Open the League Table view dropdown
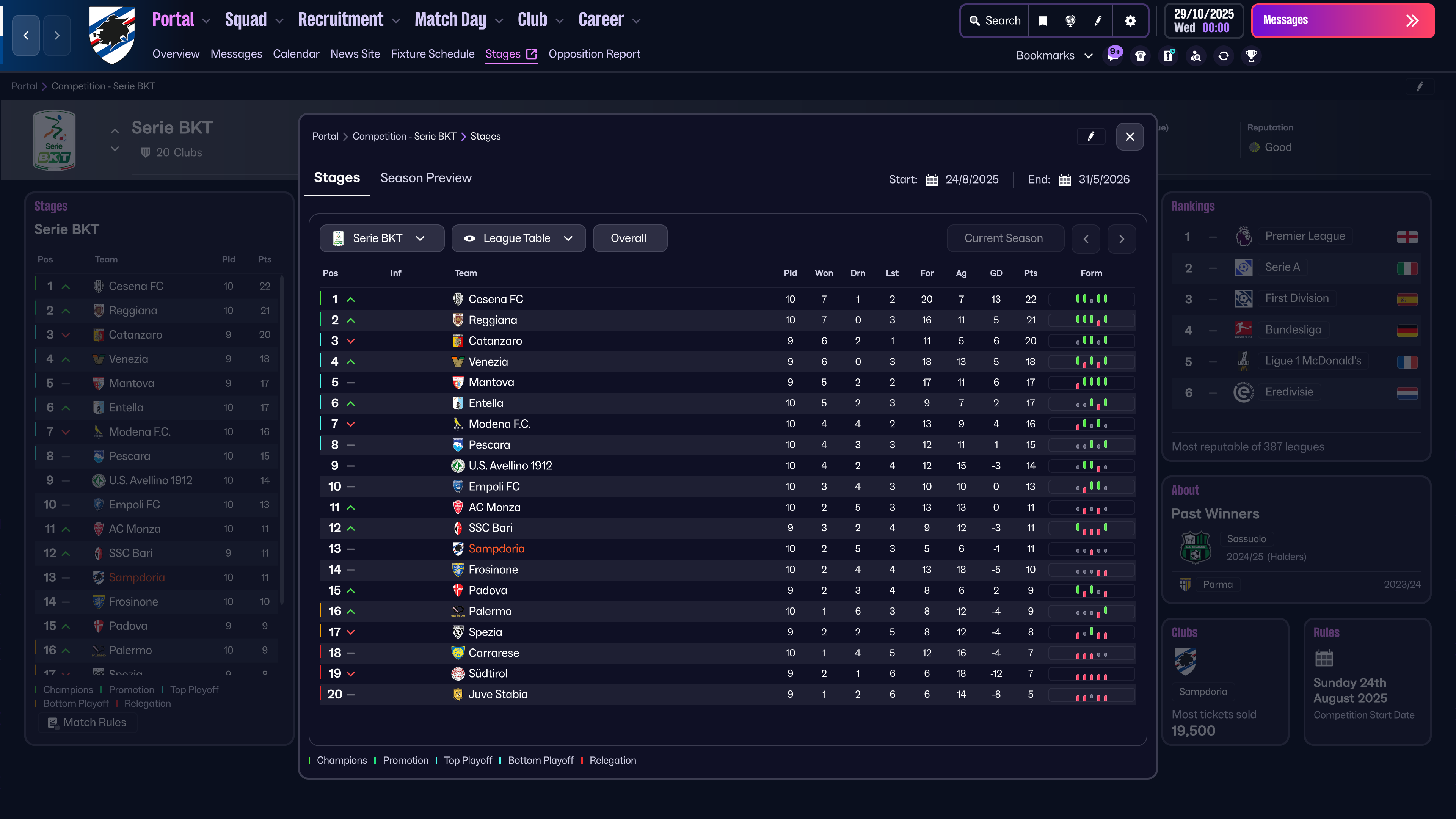The height and width of the screenshot is (819, 1456). 518,238
